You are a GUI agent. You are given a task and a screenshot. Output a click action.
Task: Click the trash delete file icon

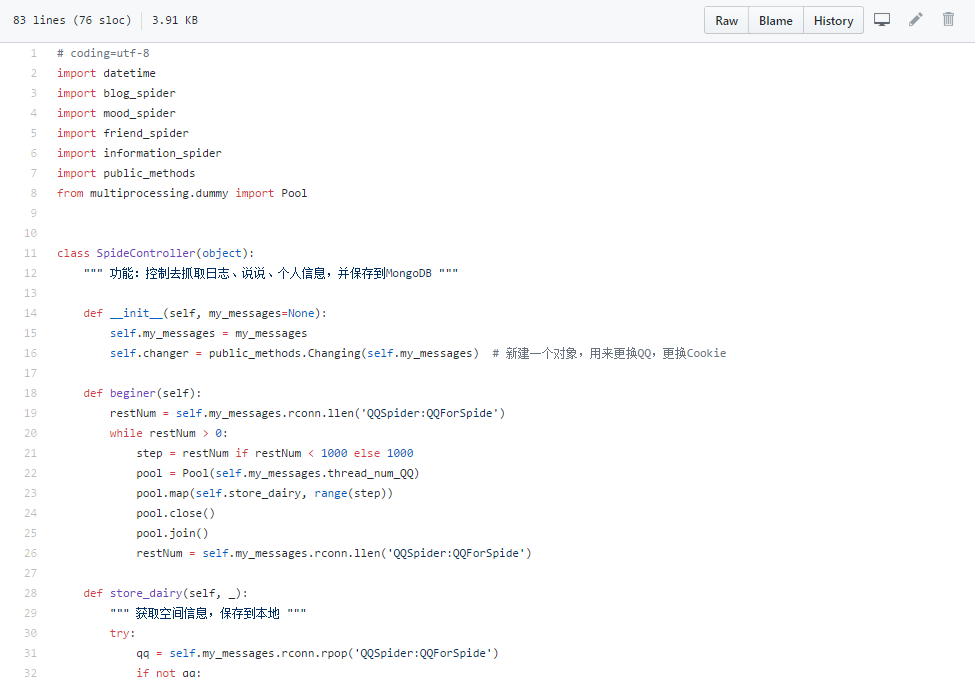click(948, 20)
